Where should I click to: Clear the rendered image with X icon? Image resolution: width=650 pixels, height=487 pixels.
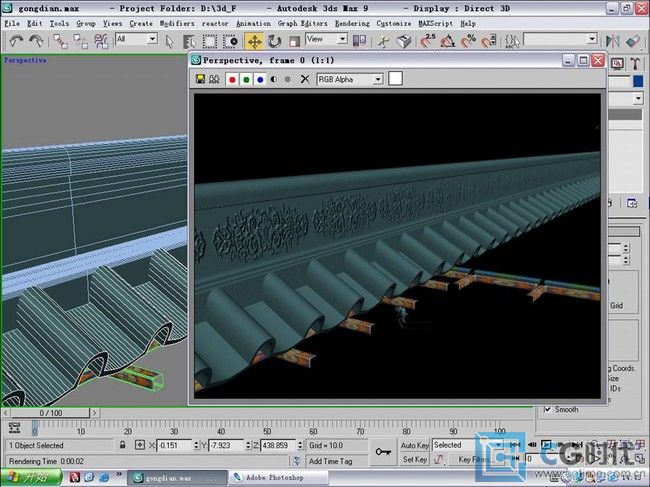pyautogui.click(x=305, y=79)
